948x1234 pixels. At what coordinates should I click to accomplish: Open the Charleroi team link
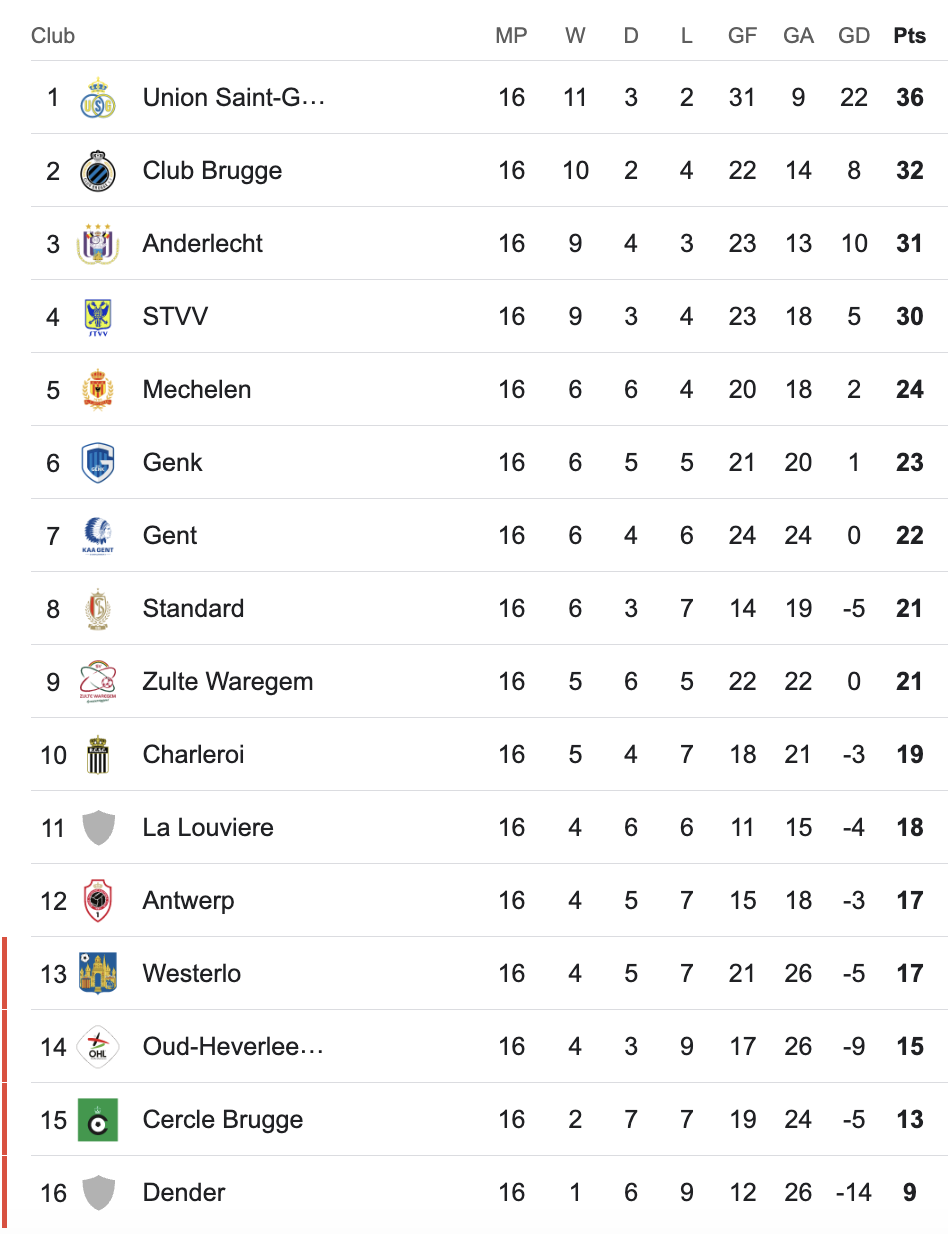pyautogui.click(x=195, y=755)
